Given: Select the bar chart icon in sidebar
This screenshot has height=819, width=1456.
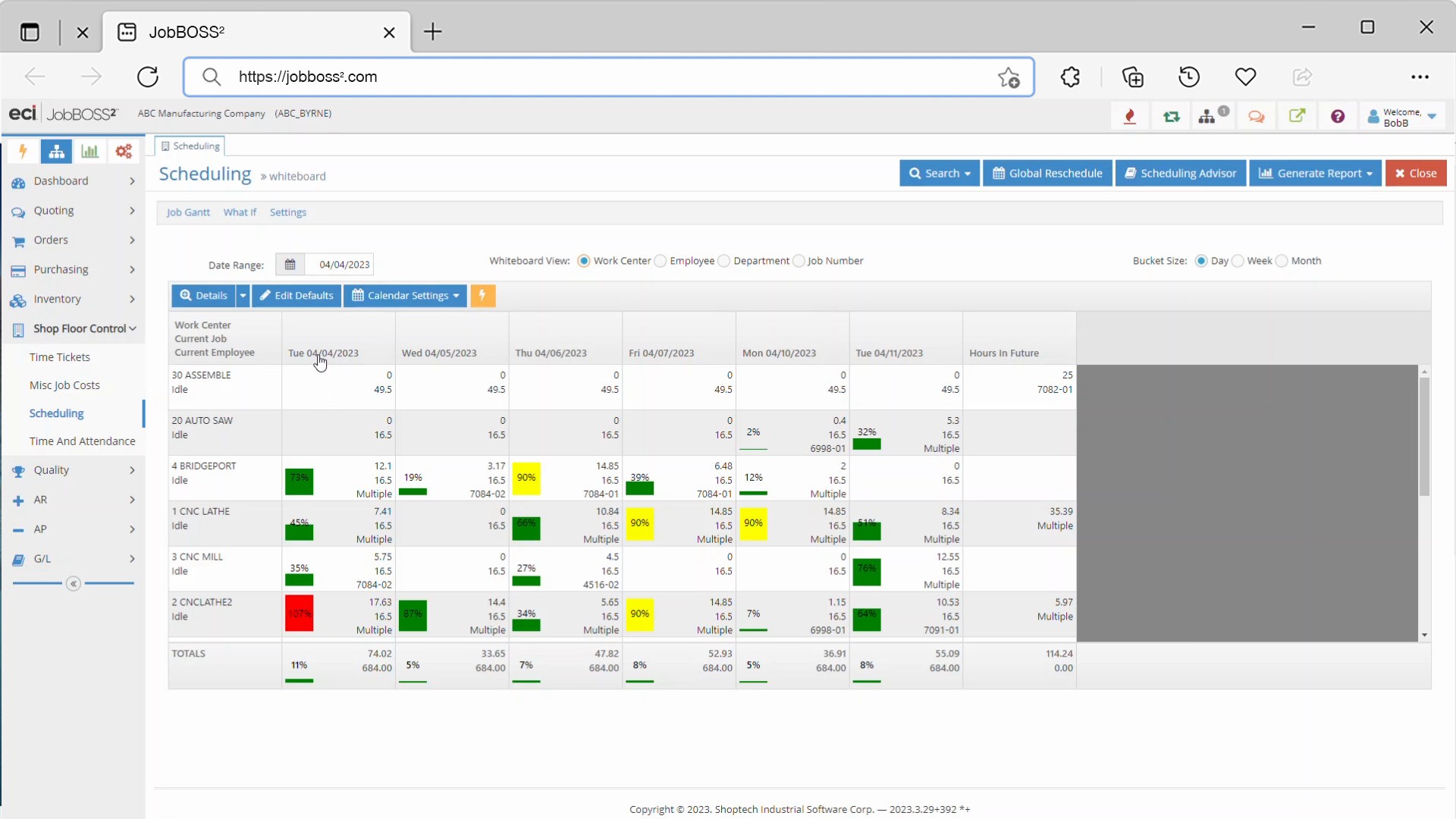Looking at the screenshot, I should 89,151.
